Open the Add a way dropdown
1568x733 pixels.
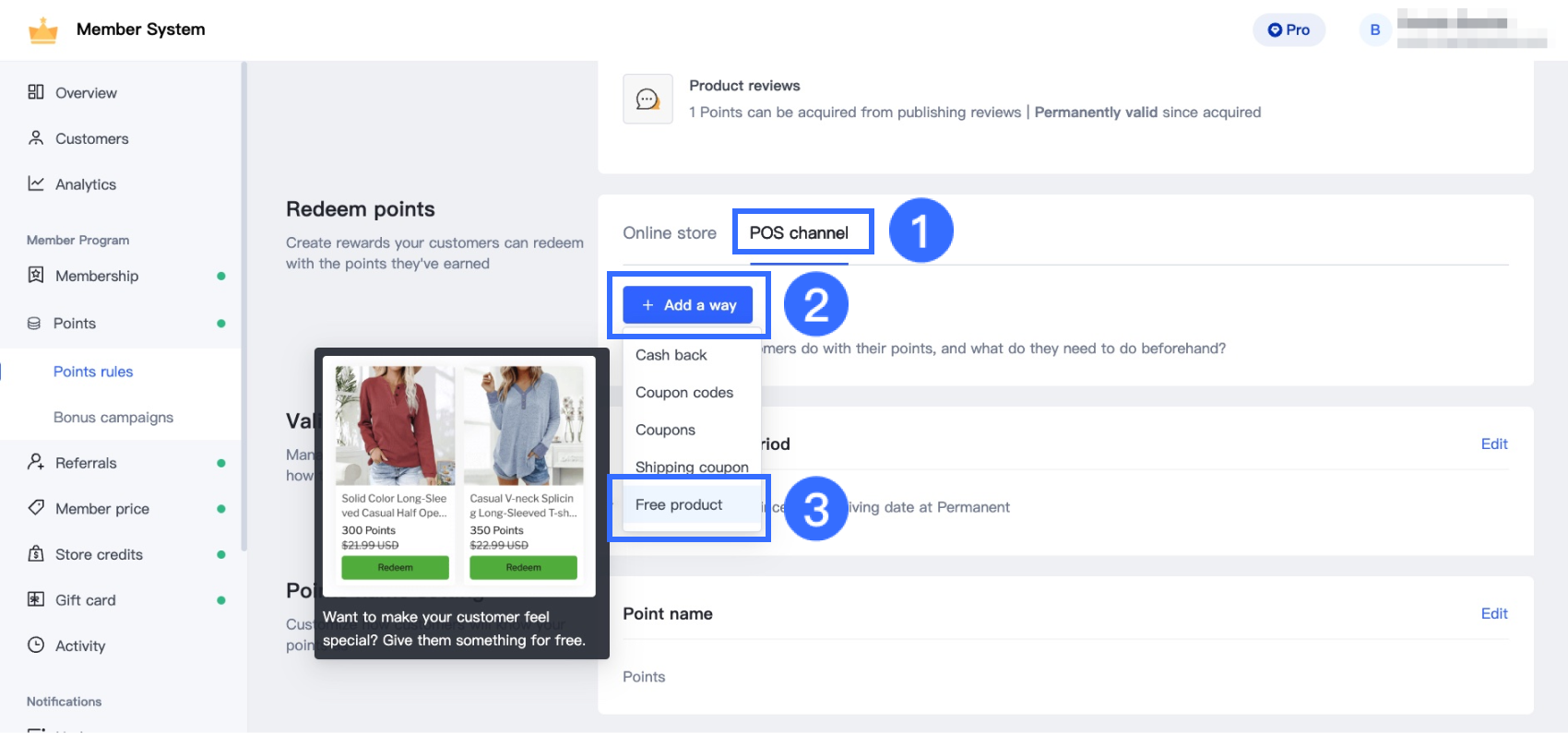pyautogui.click(x=687, y=305)
